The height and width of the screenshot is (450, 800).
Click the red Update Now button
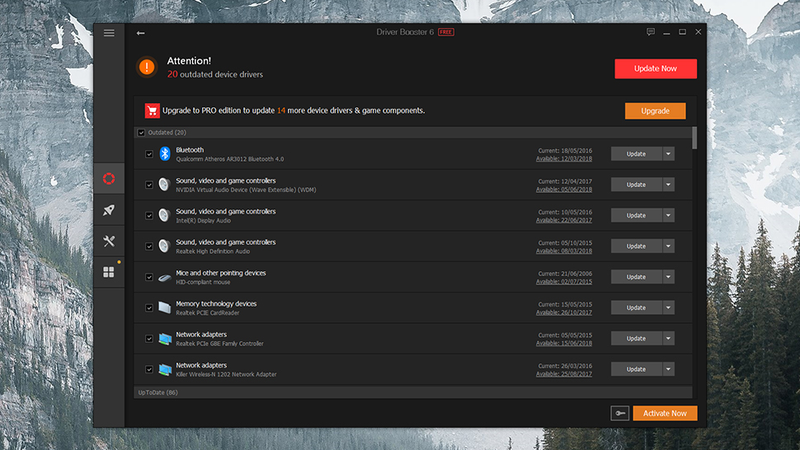point(656,68)
